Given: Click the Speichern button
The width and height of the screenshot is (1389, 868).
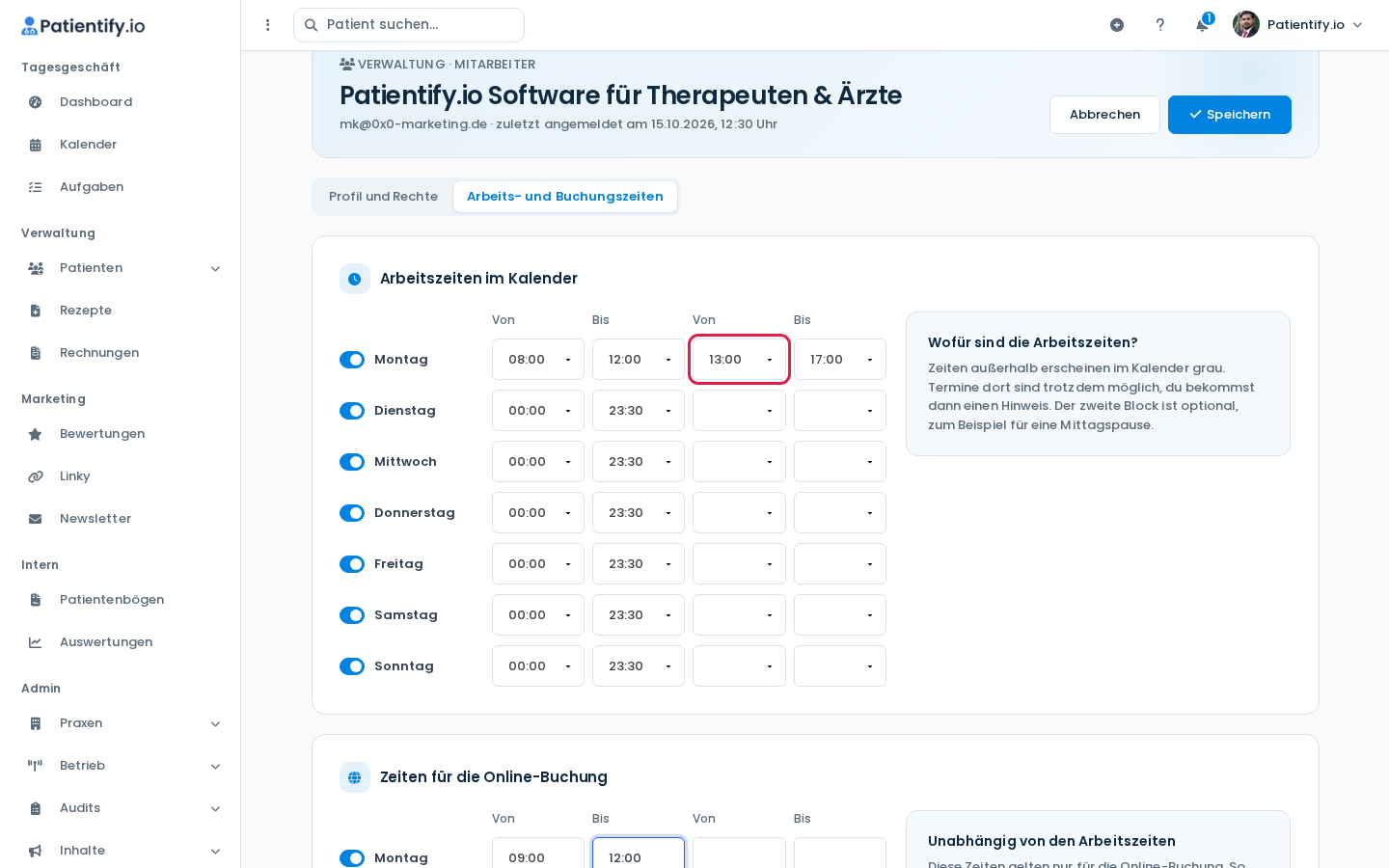Looking at the screenshot, I should point(1230,115).
